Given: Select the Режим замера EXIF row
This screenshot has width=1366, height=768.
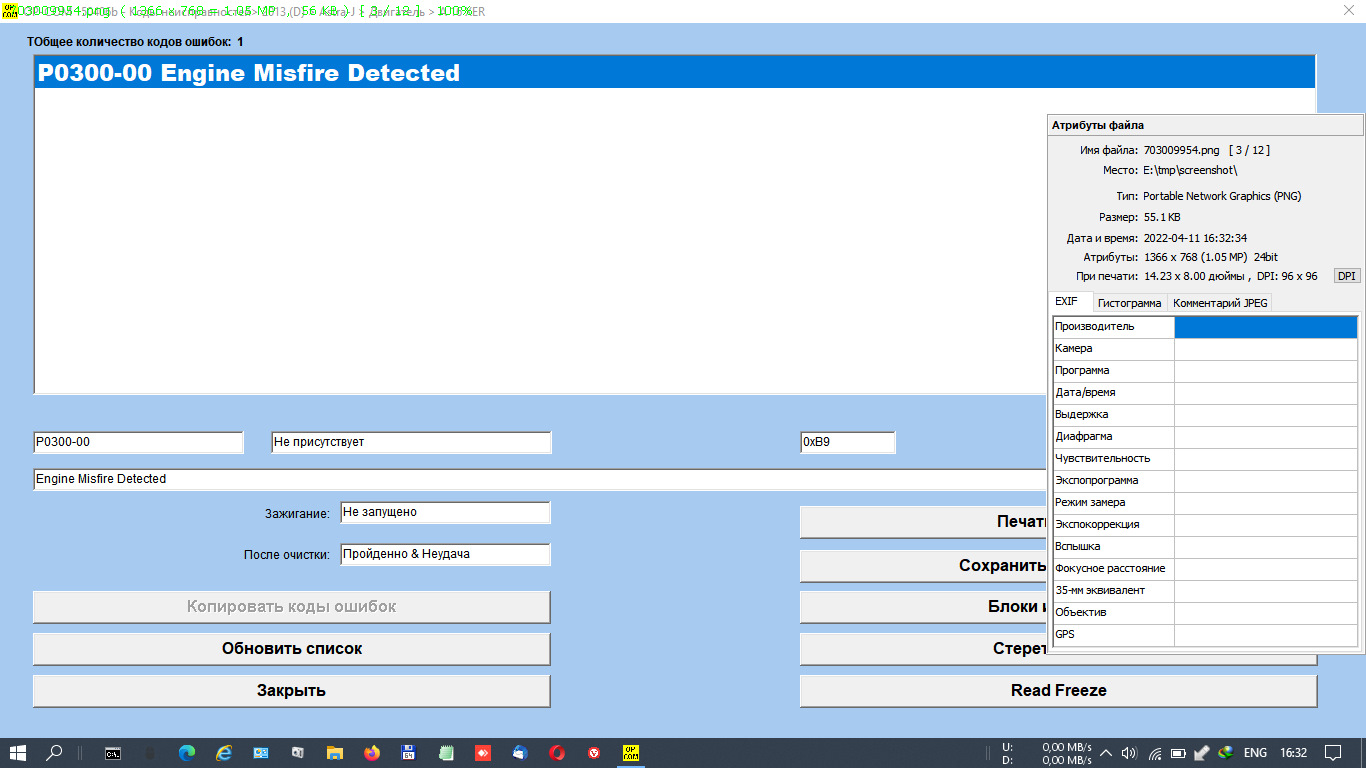Looking at the screenshot, I should coord(1205,503).
